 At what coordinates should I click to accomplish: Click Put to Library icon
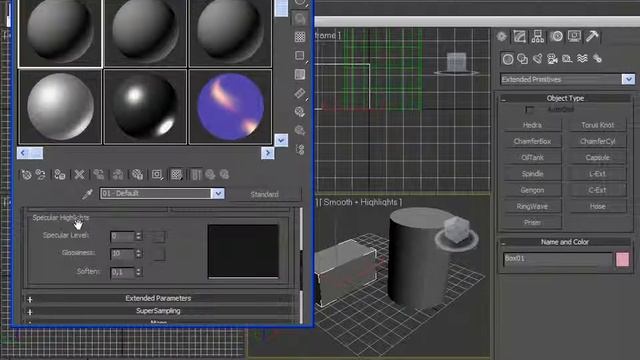click(x=137, y=175)
